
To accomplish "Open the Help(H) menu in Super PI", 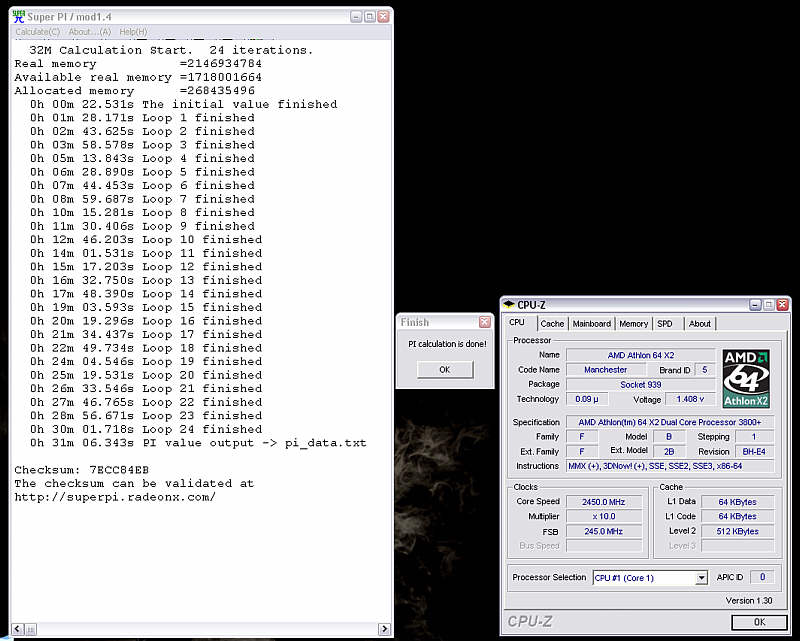I will (133, 32).
